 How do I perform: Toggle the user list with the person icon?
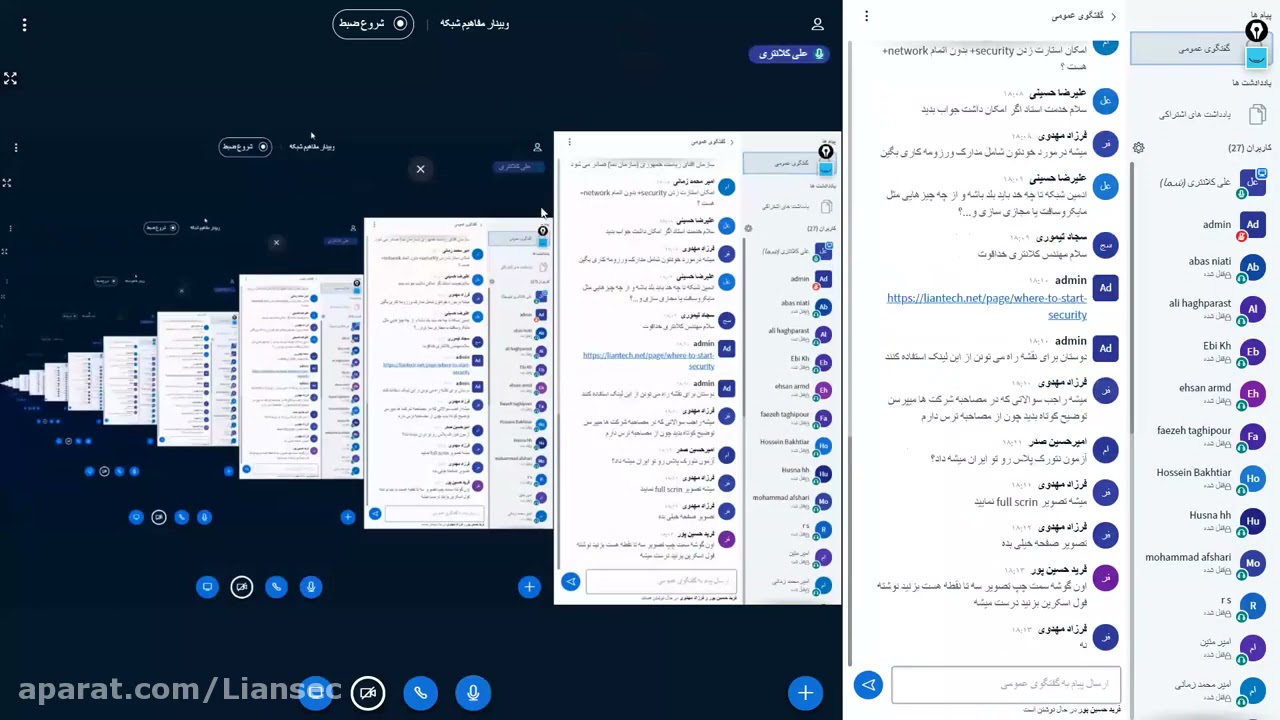click(x=817, y=24)
